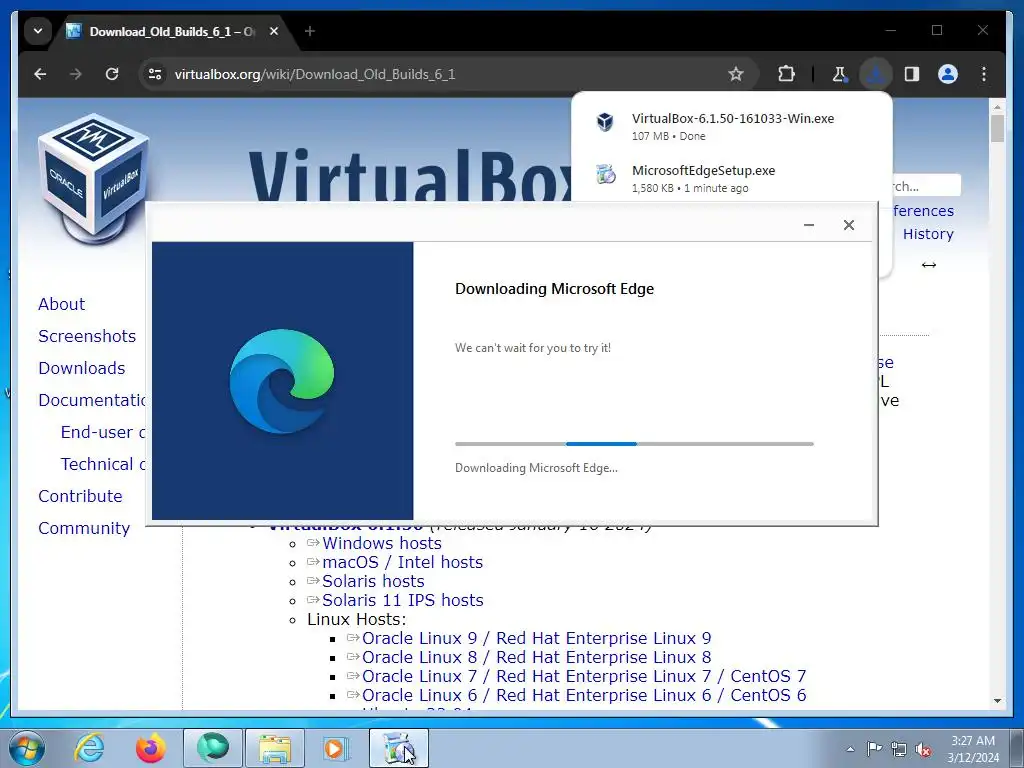This screenshot has width=1024, height=768.
Task: Click the Microsoft Edge logo in installer
Action: pos(281,381)
